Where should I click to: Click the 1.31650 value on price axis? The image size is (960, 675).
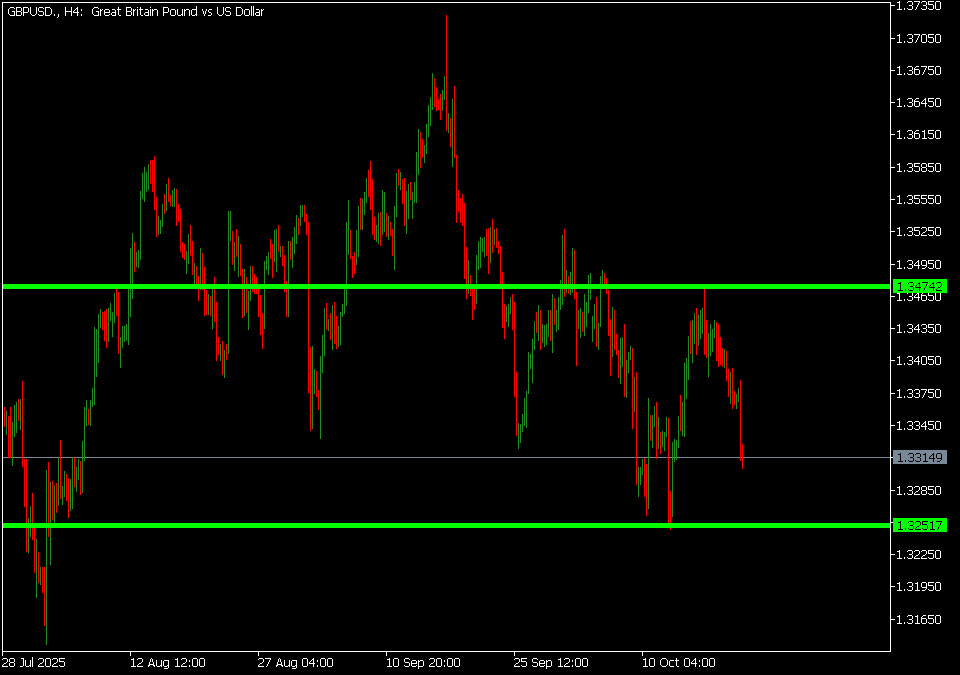click(920, 619)
